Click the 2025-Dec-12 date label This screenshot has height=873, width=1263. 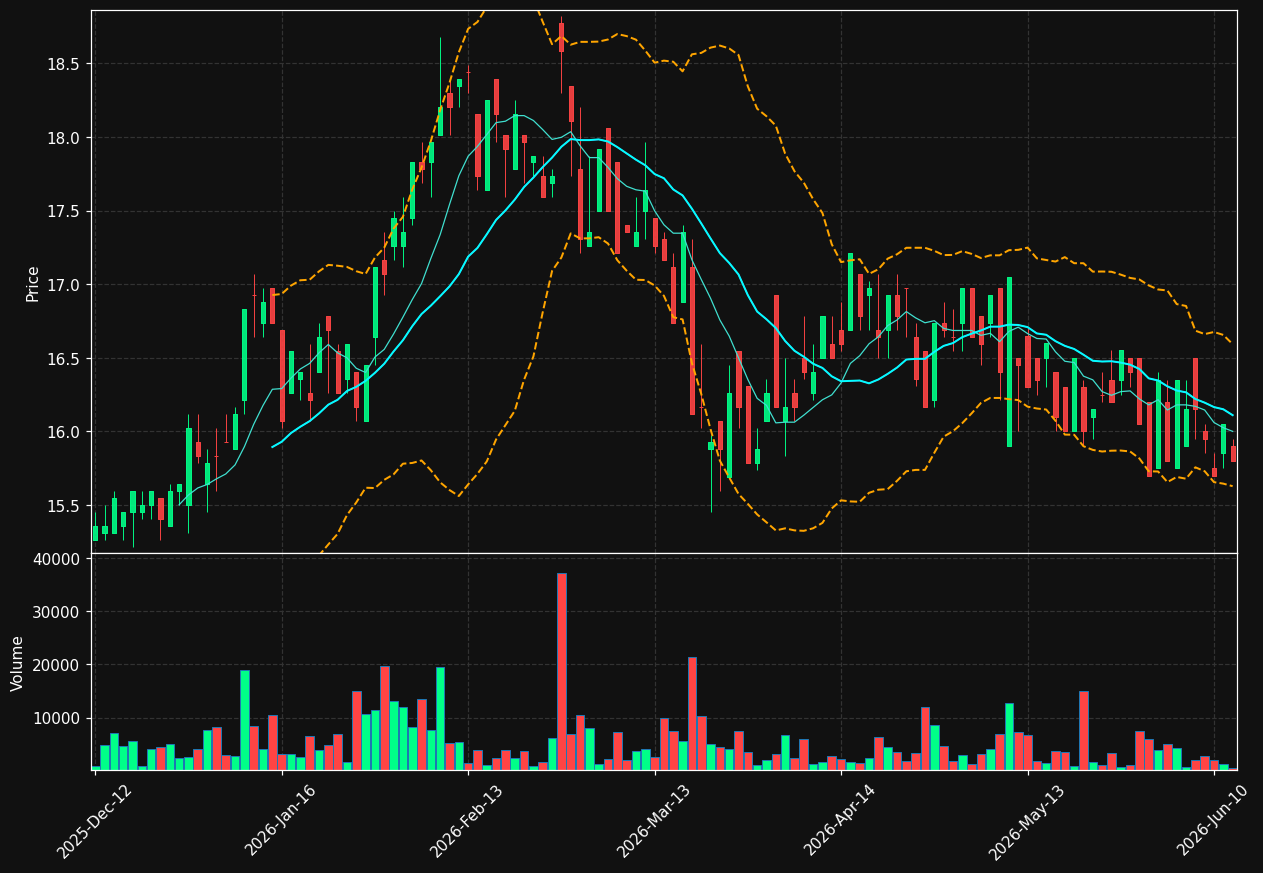click(95, 821)
